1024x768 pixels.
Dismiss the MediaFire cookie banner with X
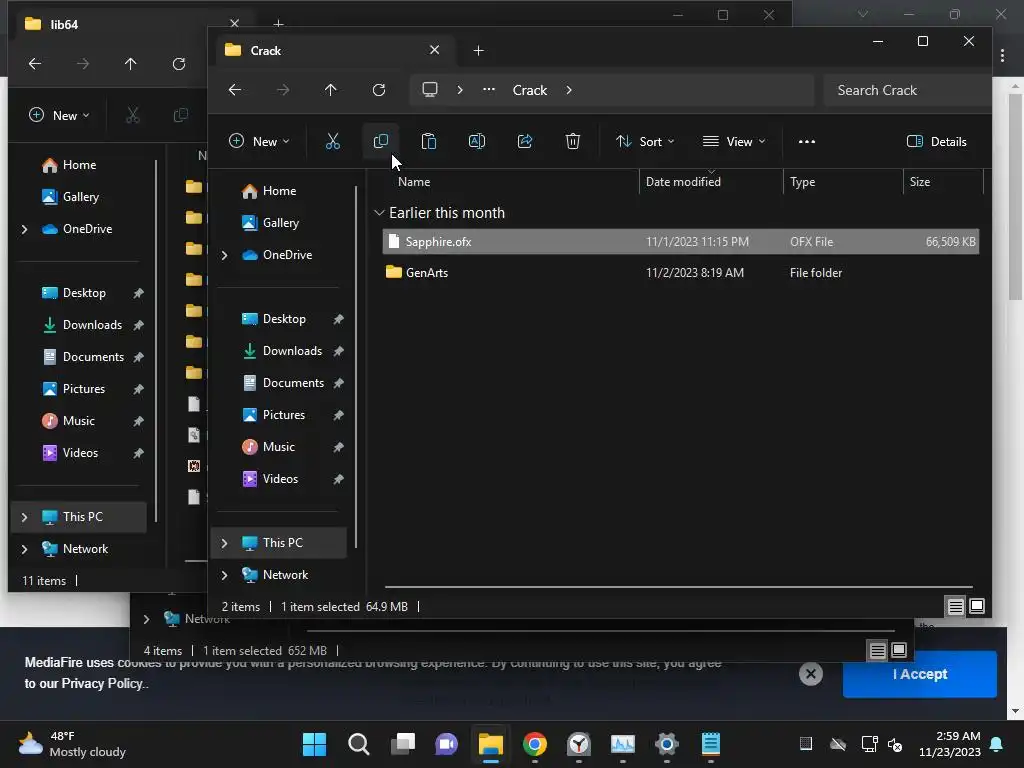pos(810,674)
